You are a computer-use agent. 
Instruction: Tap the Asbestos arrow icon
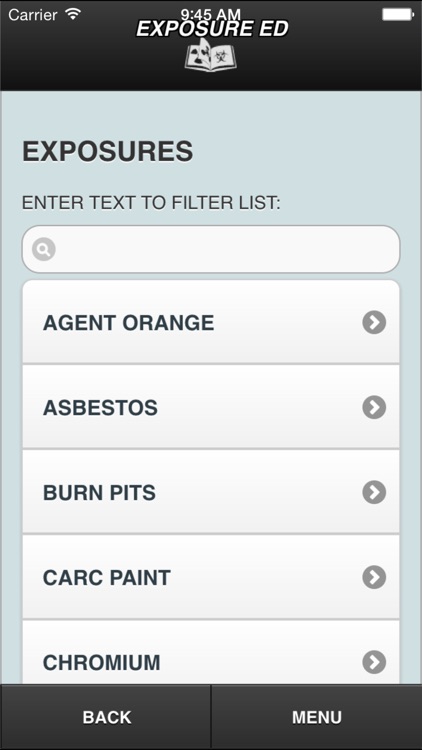pyautogui.click(x=374, y=408)
